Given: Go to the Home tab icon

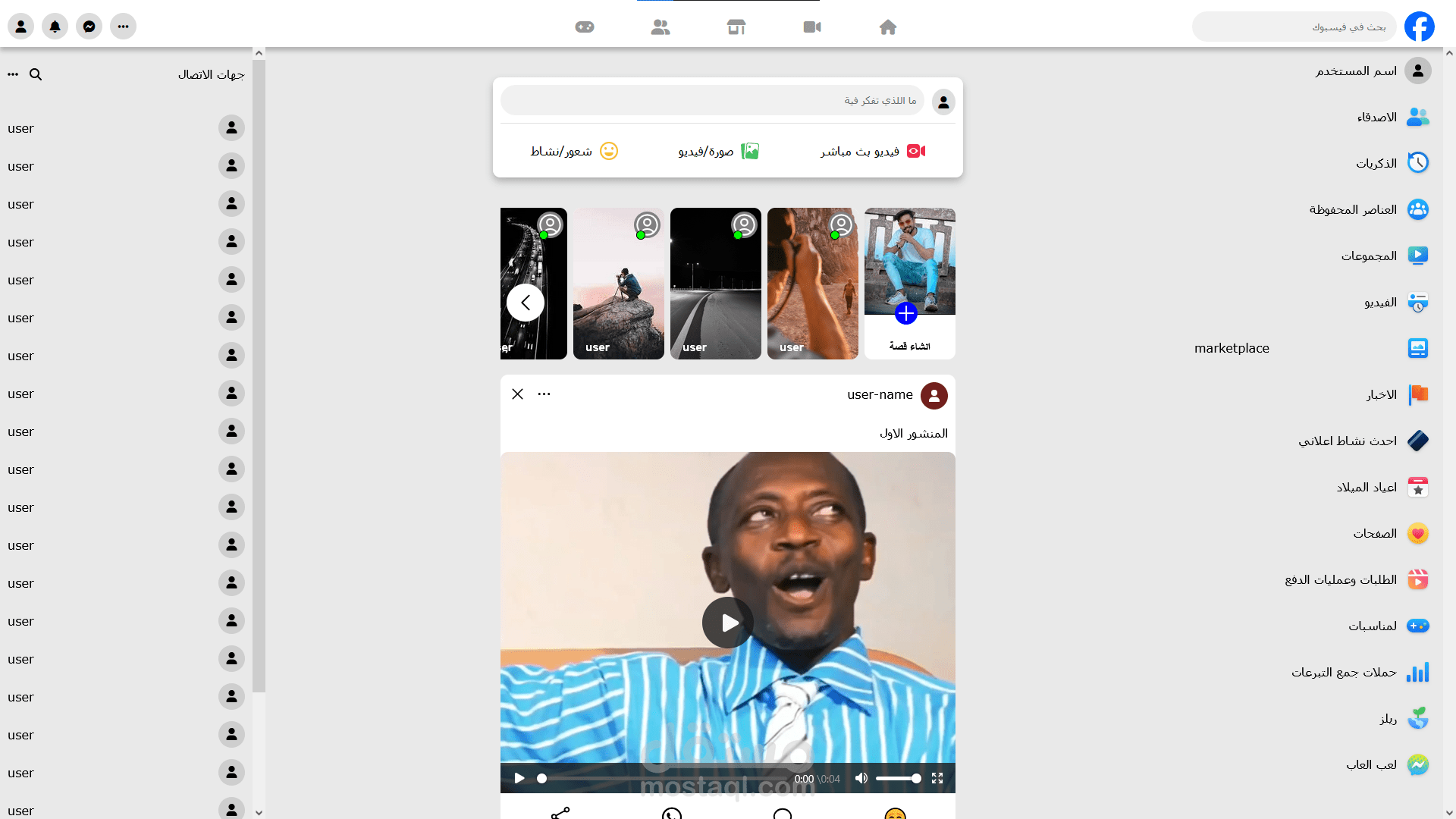Looking at the screenshot, I should (888, 27).
